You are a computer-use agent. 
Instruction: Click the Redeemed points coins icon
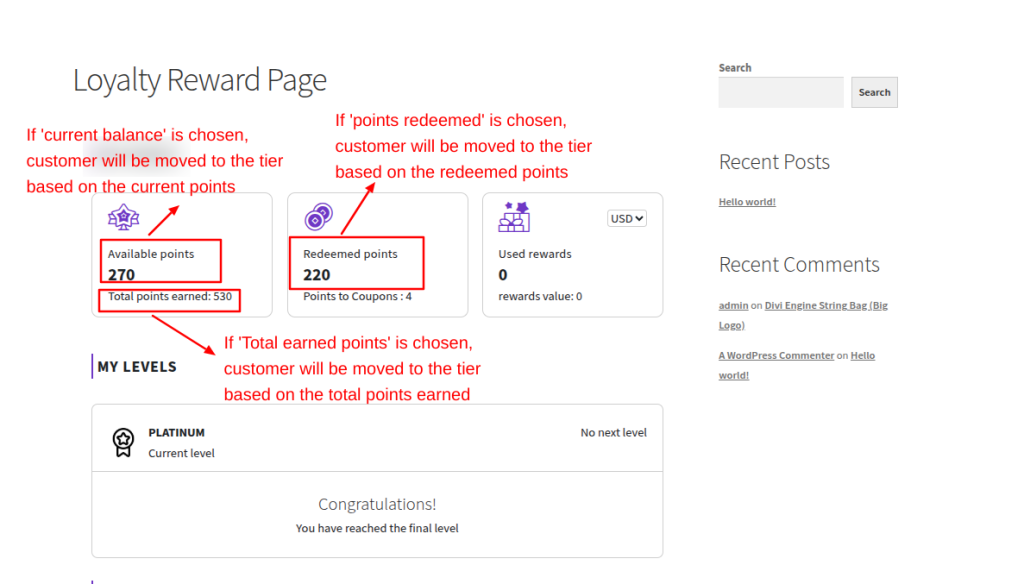[x=319, y=216]
